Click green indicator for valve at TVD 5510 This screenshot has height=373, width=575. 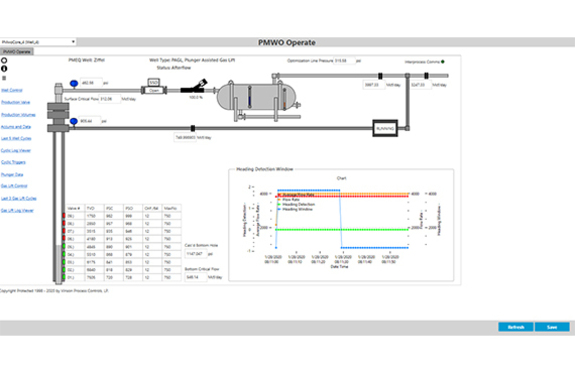point(64,254)
